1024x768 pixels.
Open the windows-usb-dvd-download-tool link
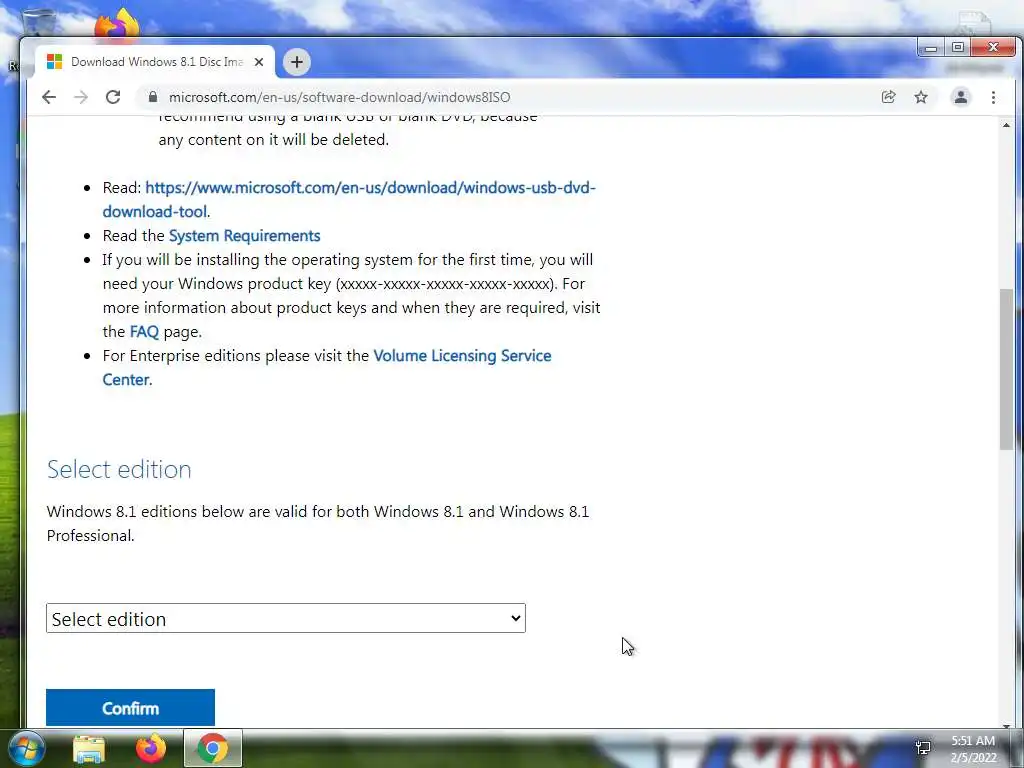[x=349, y=199]
